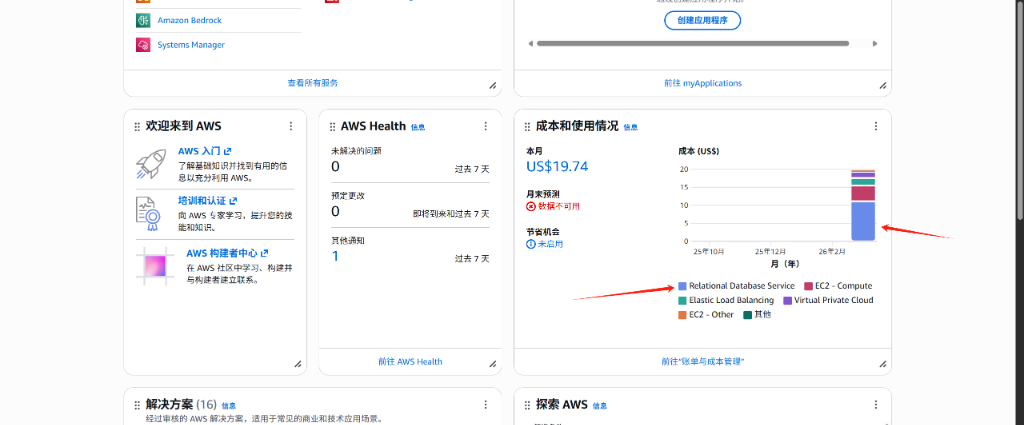Click EC2 - Other legend entry
The image size is (1024, 425).
707,315
